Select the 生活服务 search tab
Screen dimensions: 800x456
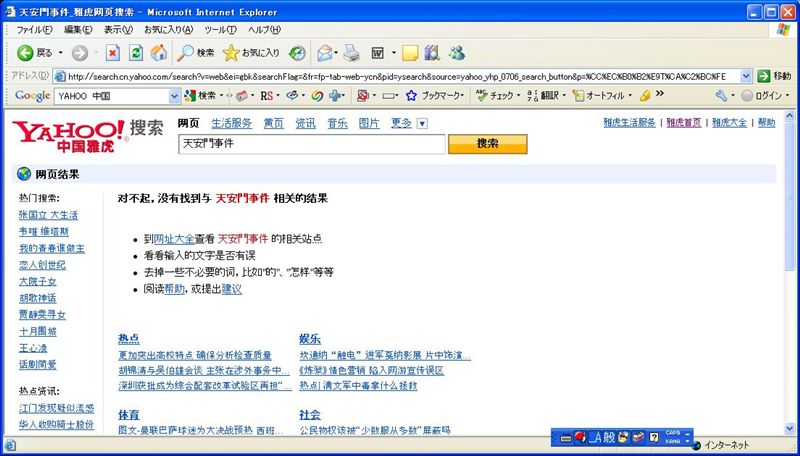pos(232,123)
